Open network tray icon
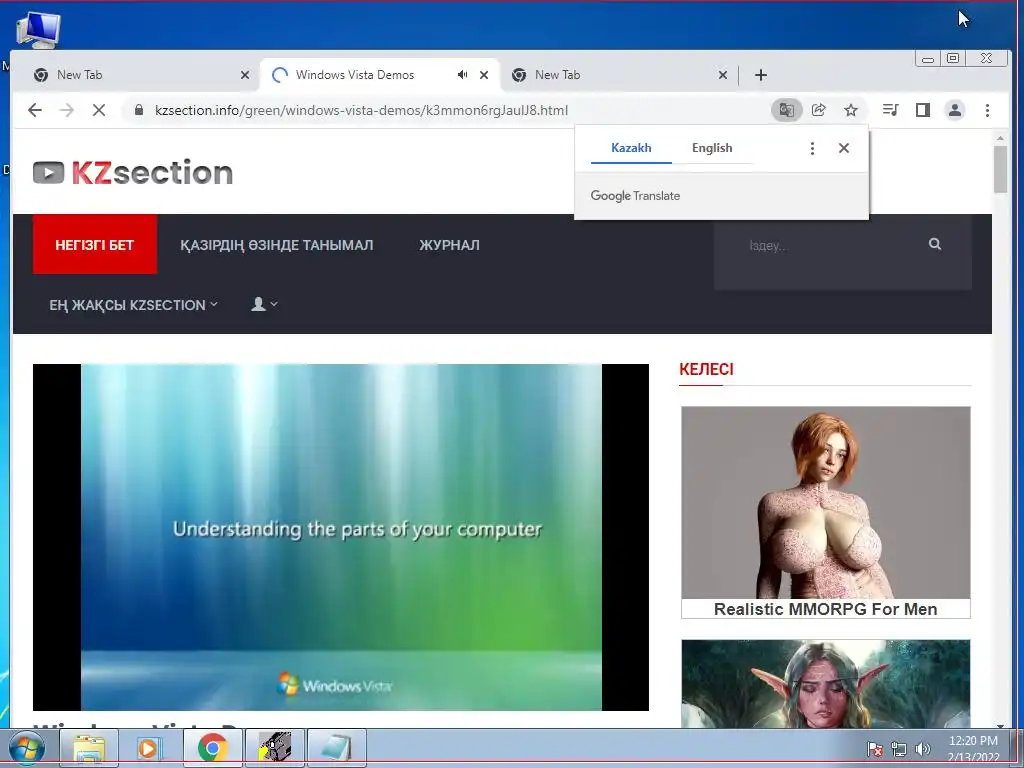 click(x=899, y=749)
